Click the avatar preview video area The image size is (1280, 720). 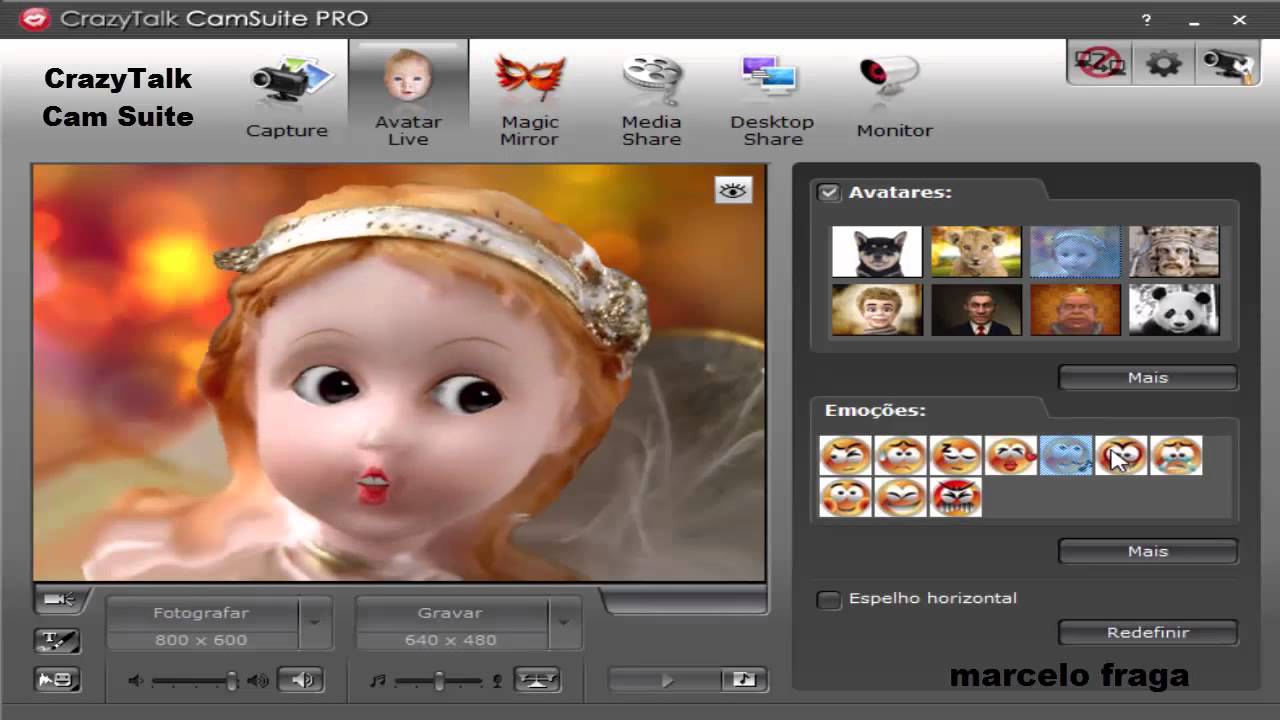399,372
